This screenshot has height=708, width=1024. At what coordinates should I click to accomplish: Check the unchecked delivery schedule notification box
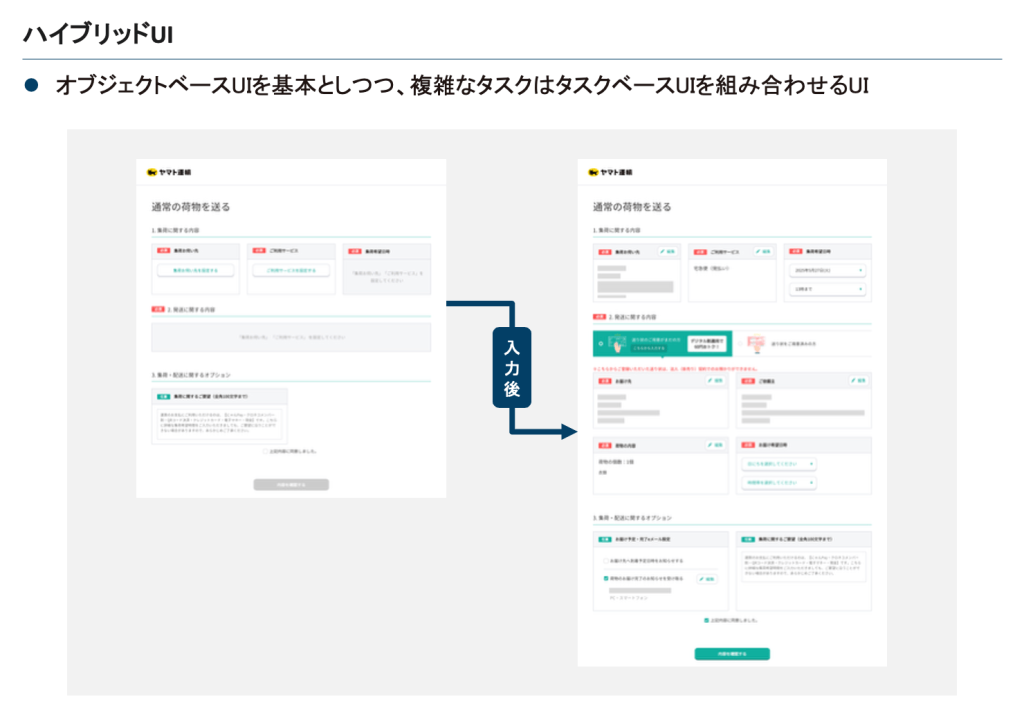coord(605,561)
